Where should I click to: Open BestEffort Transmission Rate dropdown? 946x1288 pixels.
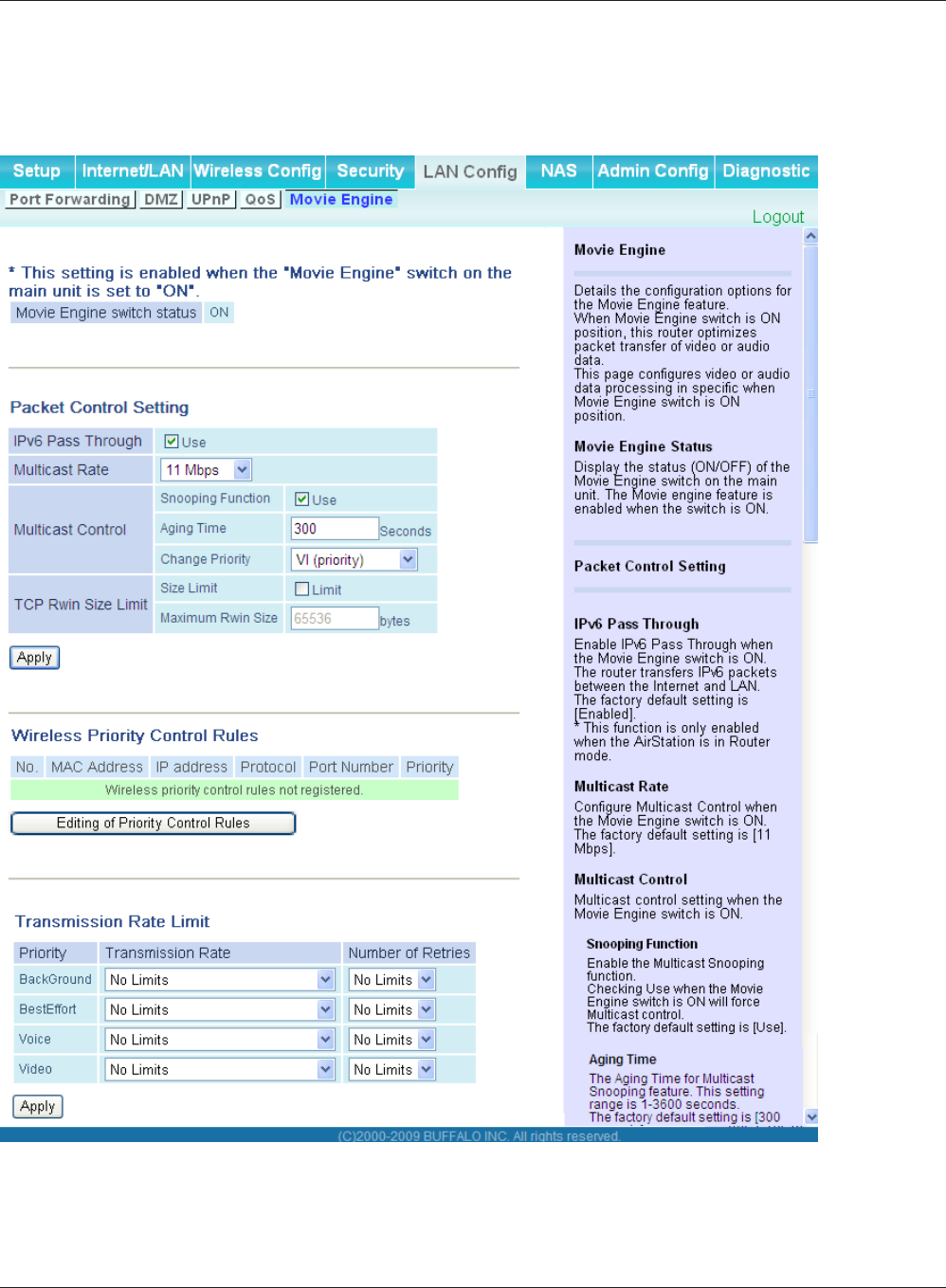[x=220, y=1010]
